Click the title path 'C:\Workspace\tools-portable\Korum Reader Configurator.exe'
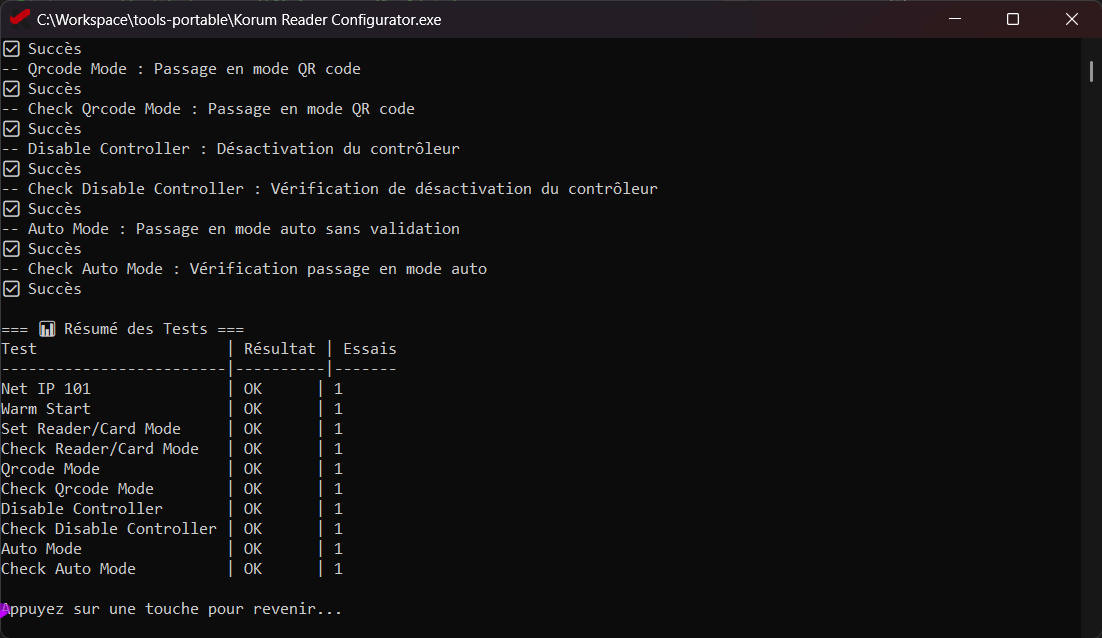Image resolution: width=1102 pixels, height=638 pixels. [x=239, y=20]
